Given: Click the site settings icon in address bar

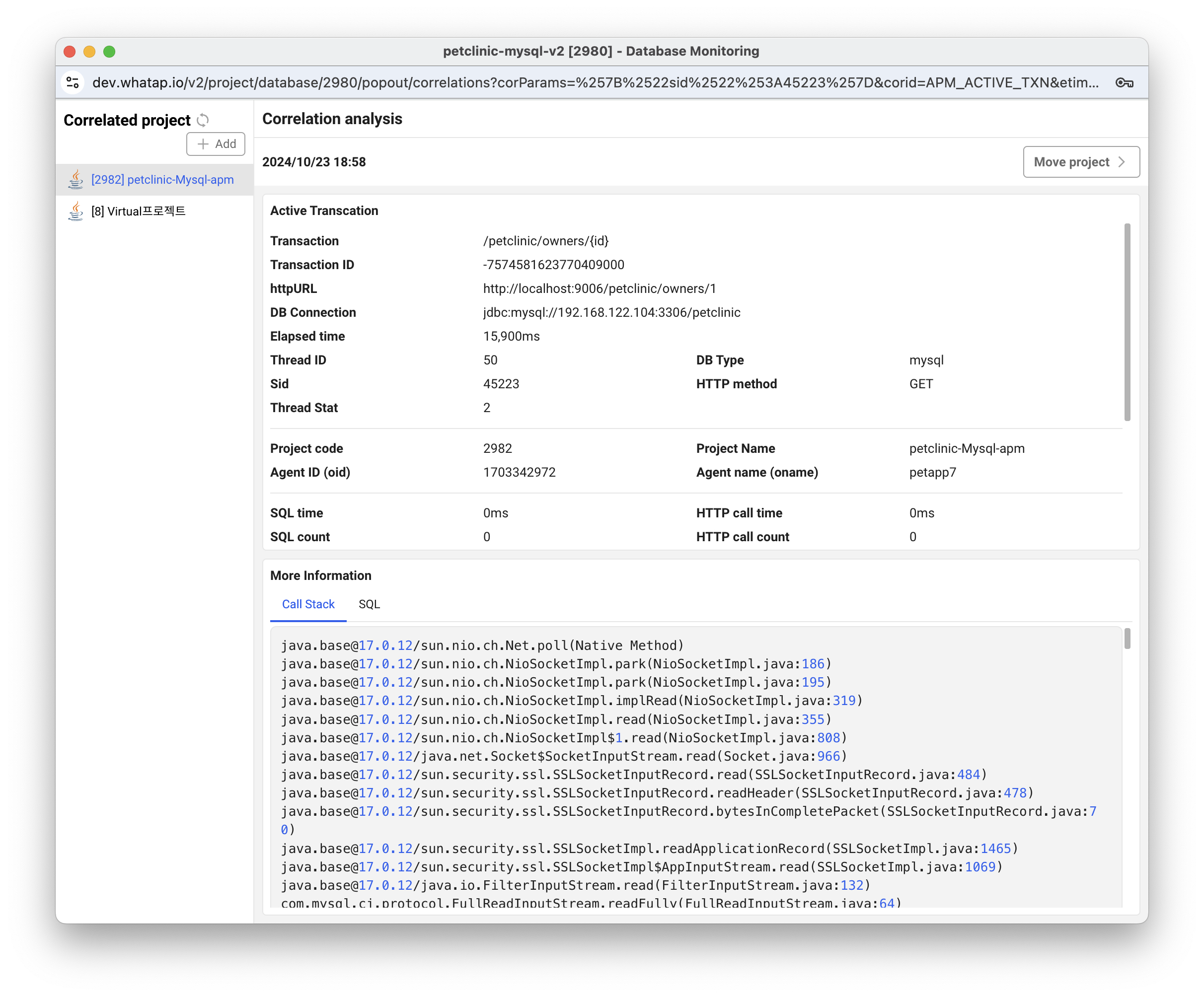Looking at the screenshot, I should pos(73,82).
